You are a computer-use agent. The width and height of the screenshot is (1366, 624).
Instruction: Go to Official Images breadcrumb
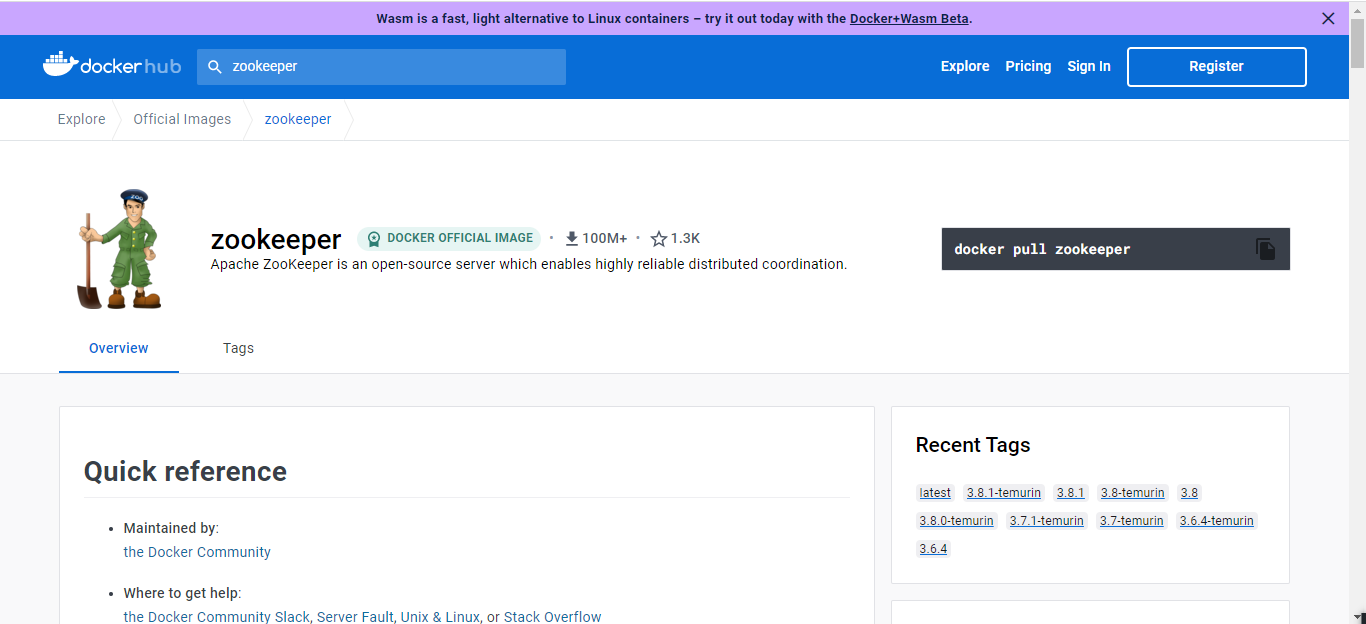click(x=182, y=119)
